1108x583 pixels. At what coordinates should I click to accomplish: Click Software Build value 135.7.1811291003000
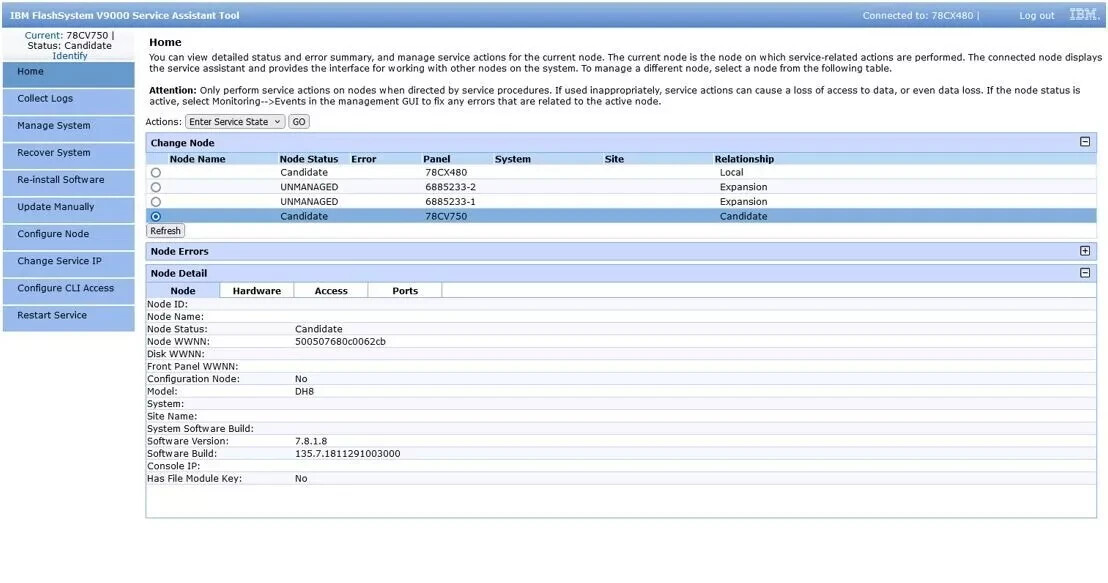tap(347, 454)
